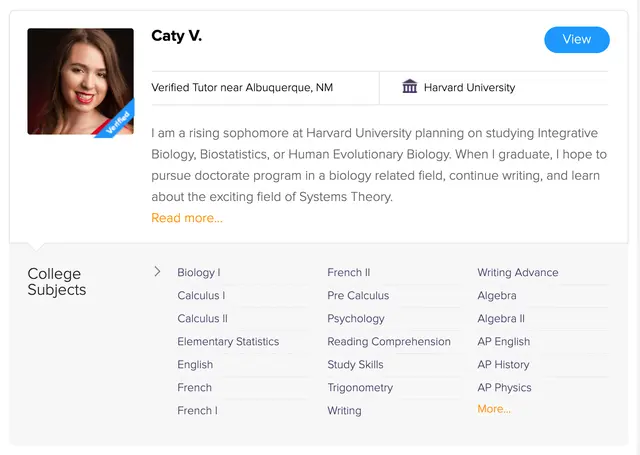Image resolution: width=640 pixels, height=455 pixels.
Task: Select French II subject
Action: [349, 273]
